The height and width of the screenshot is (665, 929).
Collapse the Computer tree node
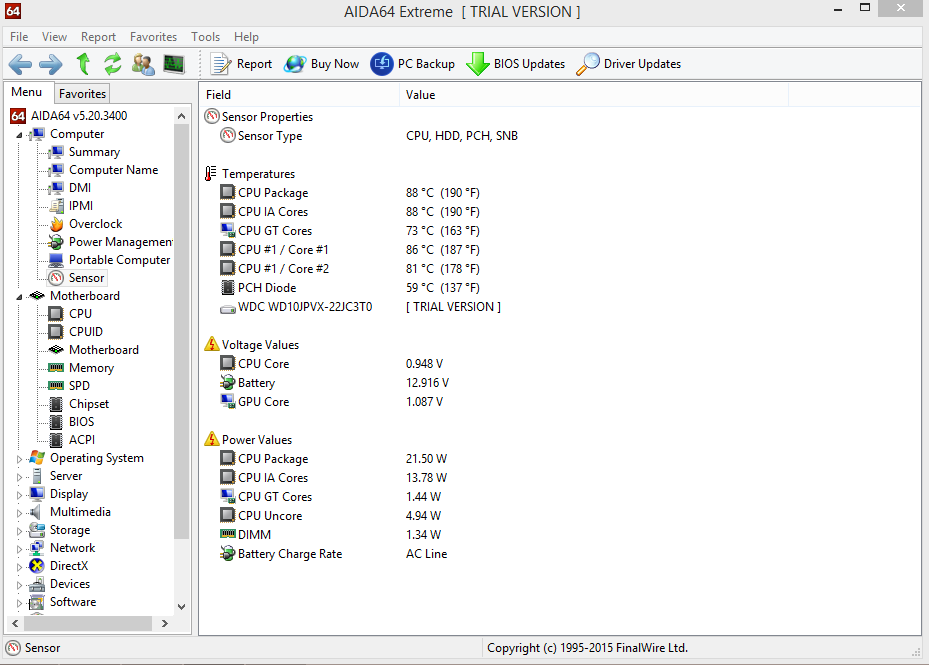pos(19,135)
